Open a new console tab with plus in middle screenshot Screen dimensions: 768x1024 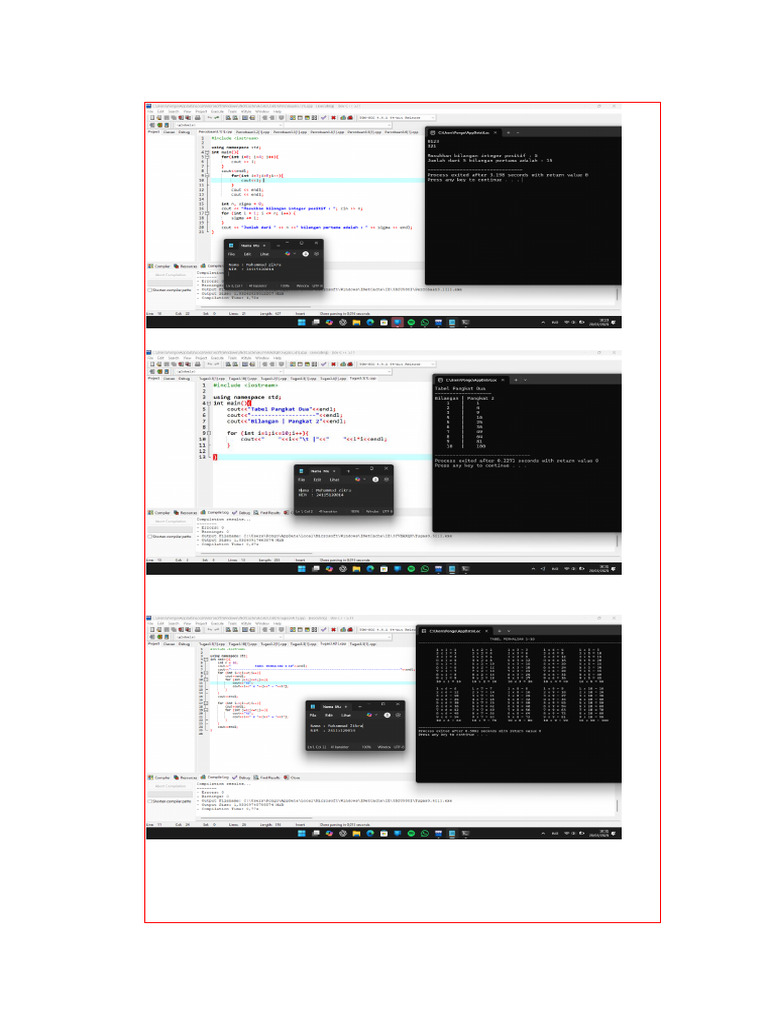click(x=516, y=379)
